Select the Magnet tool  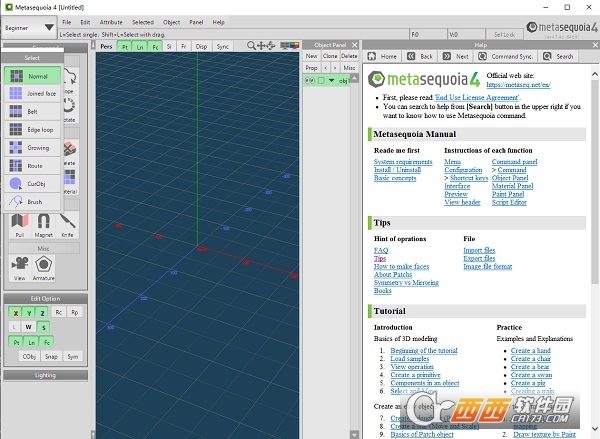click(43, 225)
